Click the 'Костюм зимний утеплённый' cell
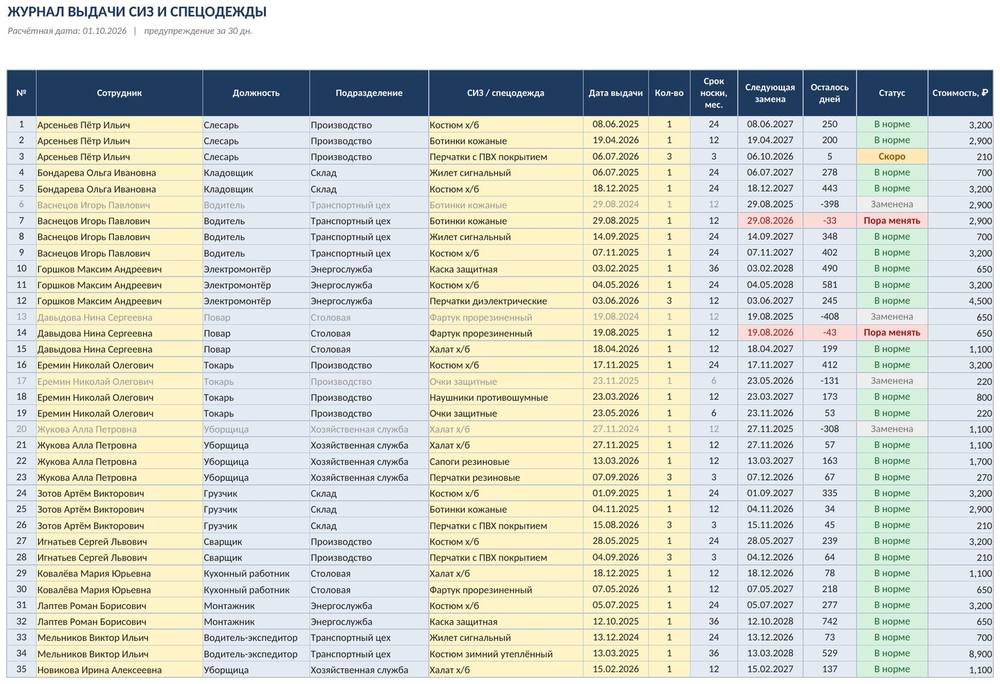This screenshot has height=684, width=1000. click(505, 654)
